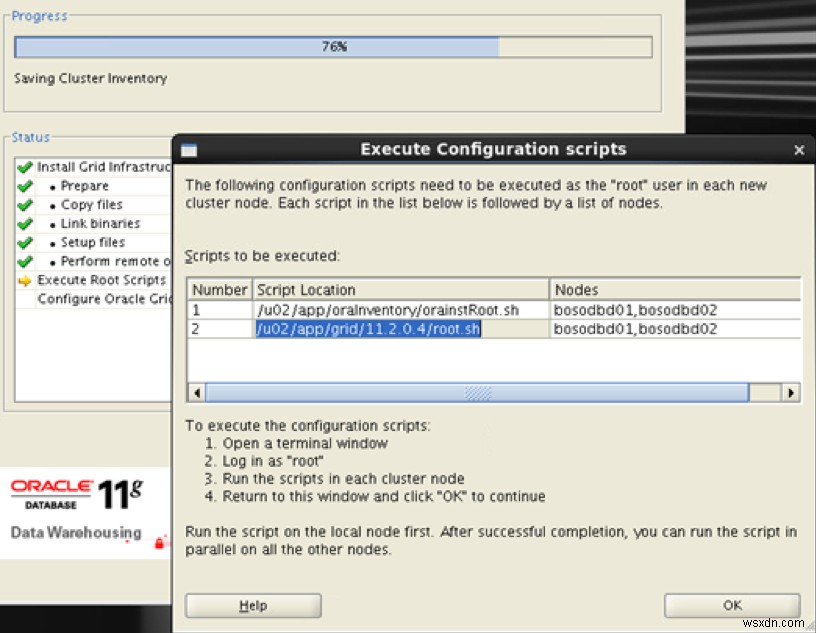
Task: Click the green check beside Setup files
Action: 24,243
